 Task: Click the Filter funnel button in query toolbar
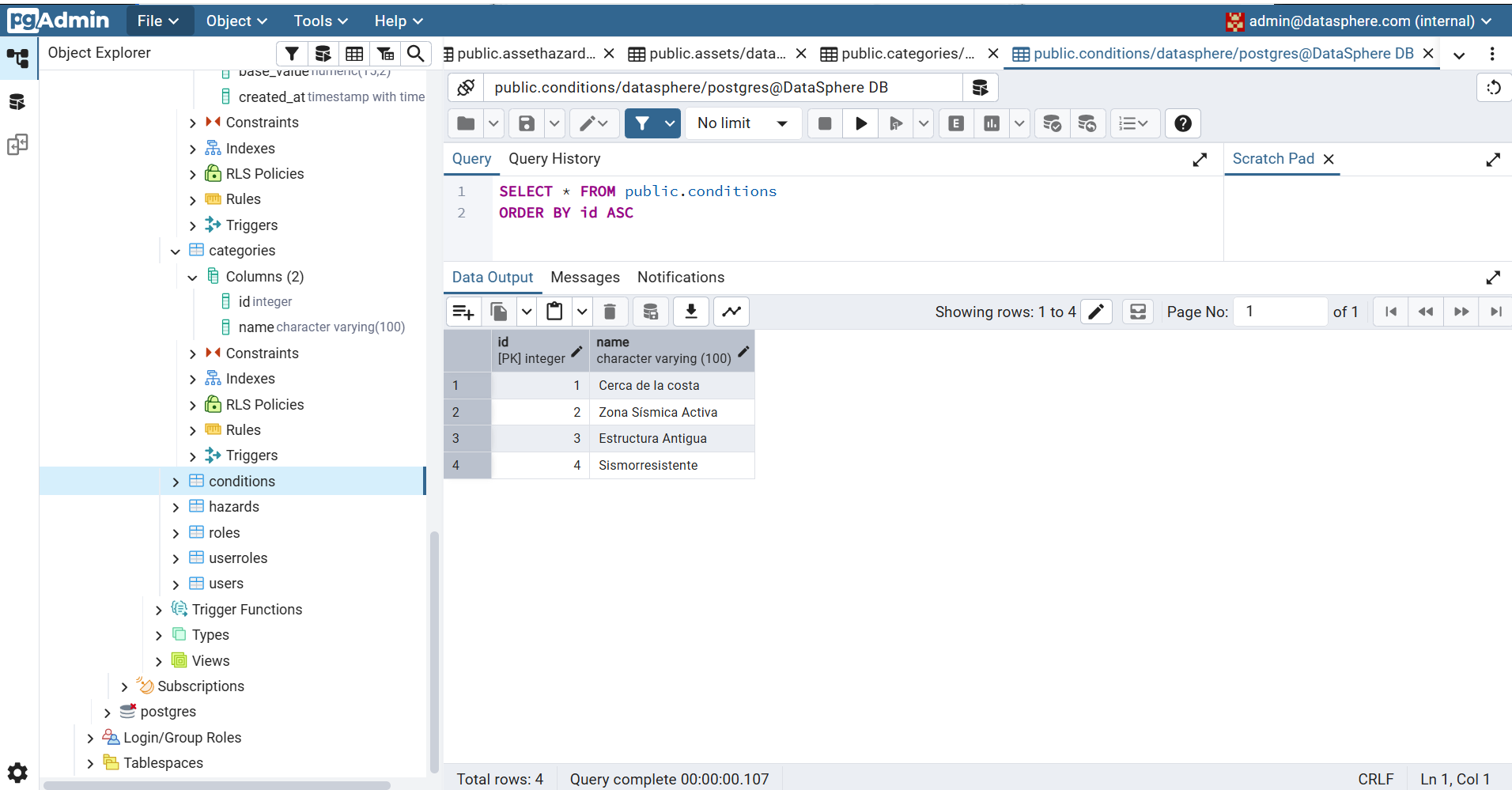(642, 123)
